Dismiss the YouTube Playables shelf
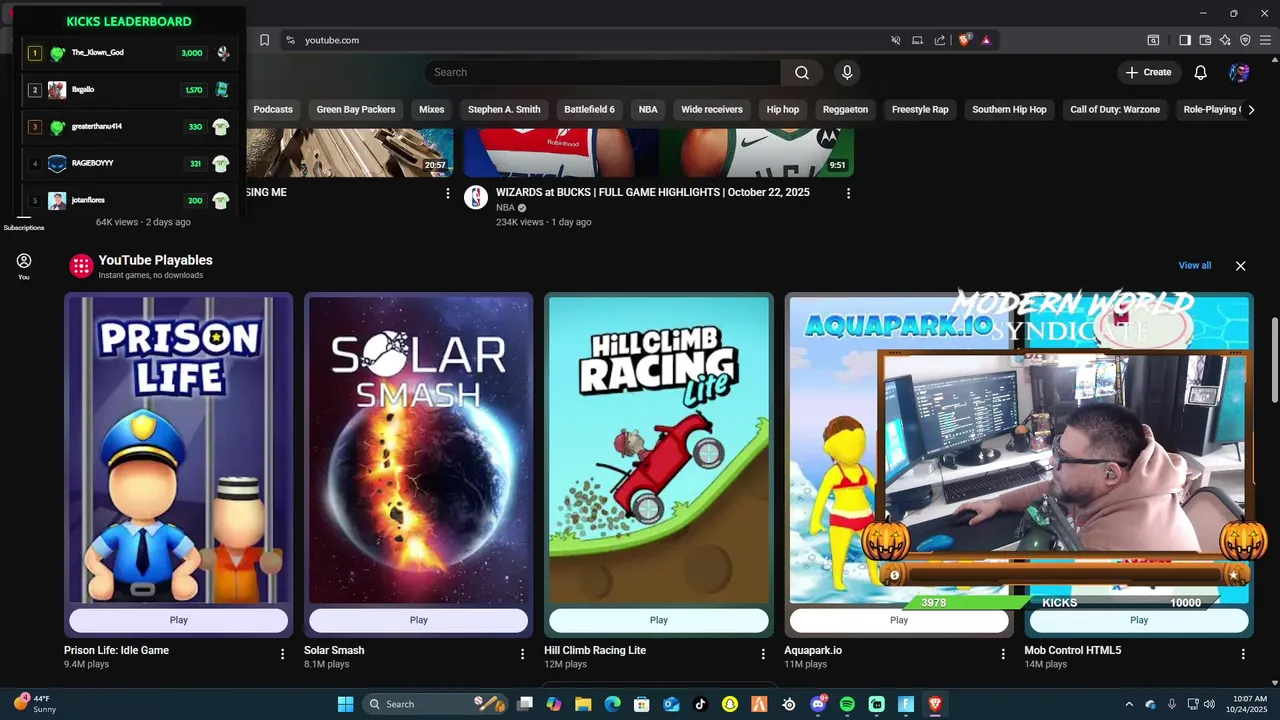1280x720 pixels. [1240, 266]
